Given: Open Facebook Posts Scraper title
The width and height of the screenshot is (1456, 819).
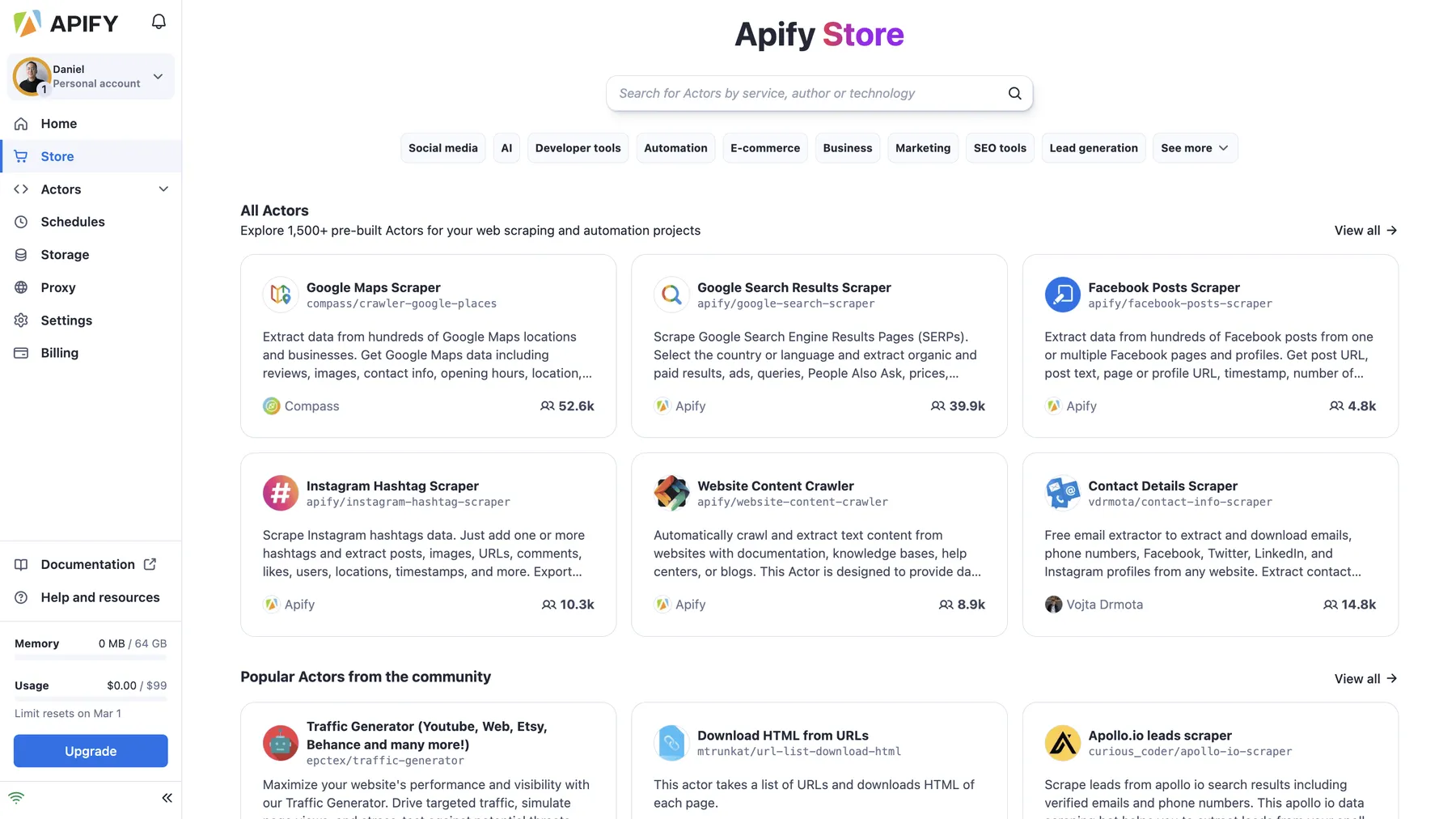Looking at the screenshot, I should pos(1163,287).
